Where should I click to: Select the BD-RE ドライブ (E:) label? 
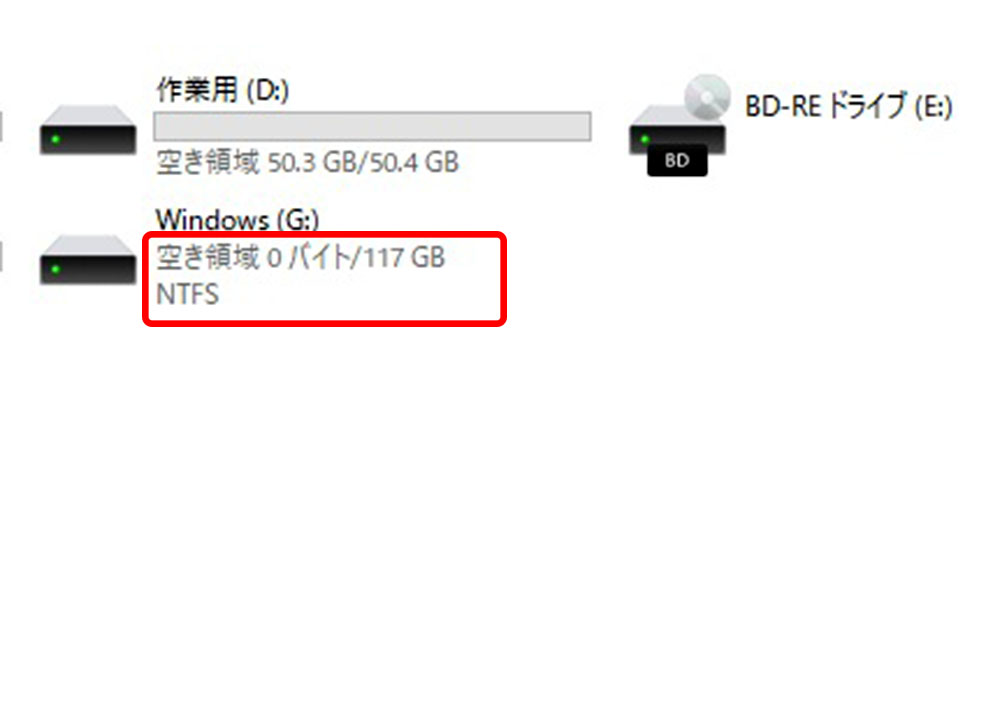[x=849, y=106]
